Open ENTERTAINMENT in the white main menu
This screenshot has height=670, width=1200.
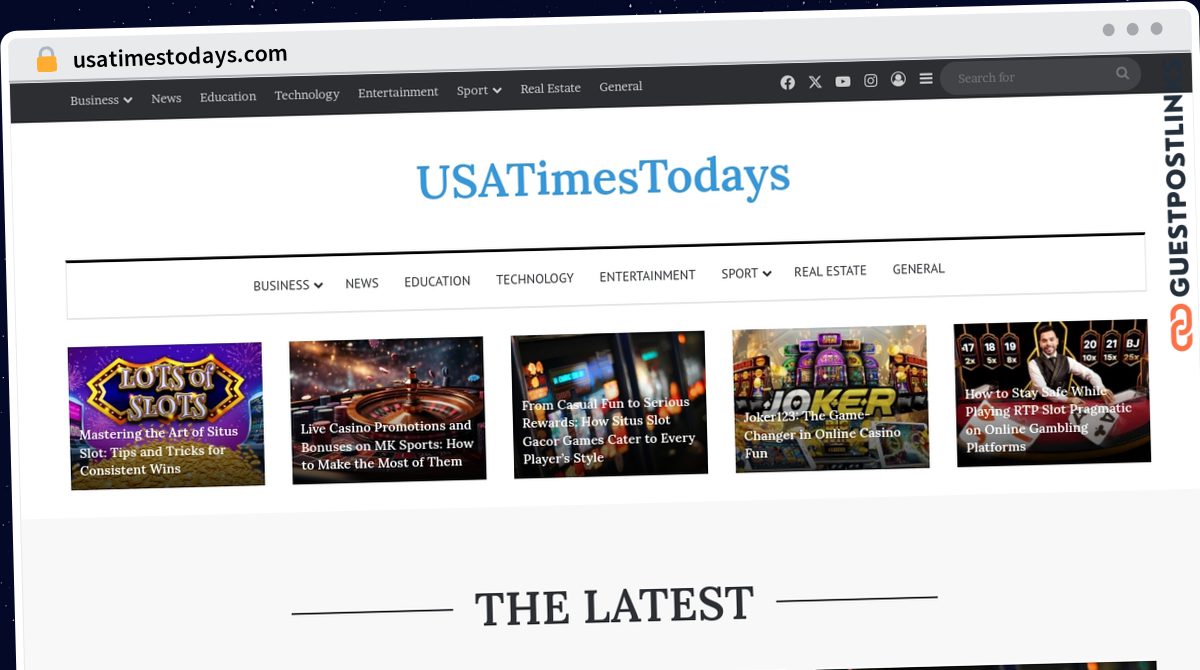tap(647, 276)
